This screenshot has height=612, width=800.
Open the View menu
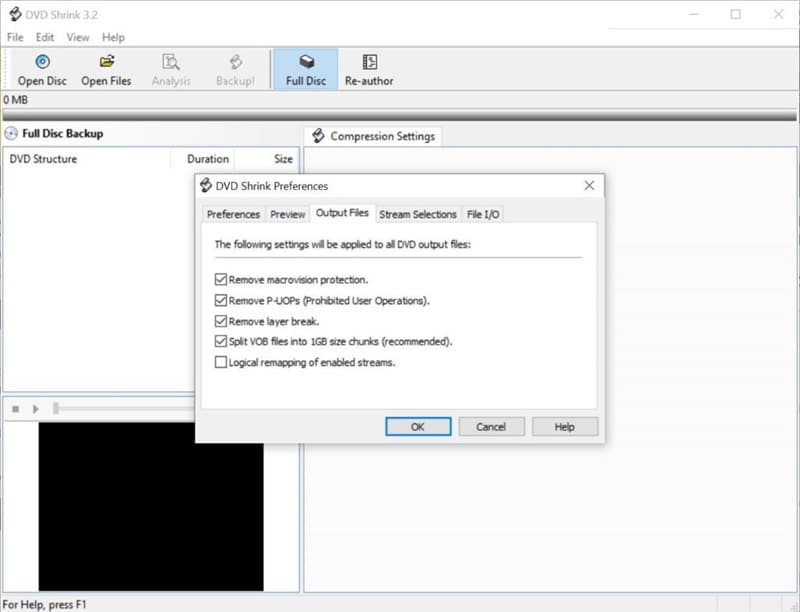[78, 37]
